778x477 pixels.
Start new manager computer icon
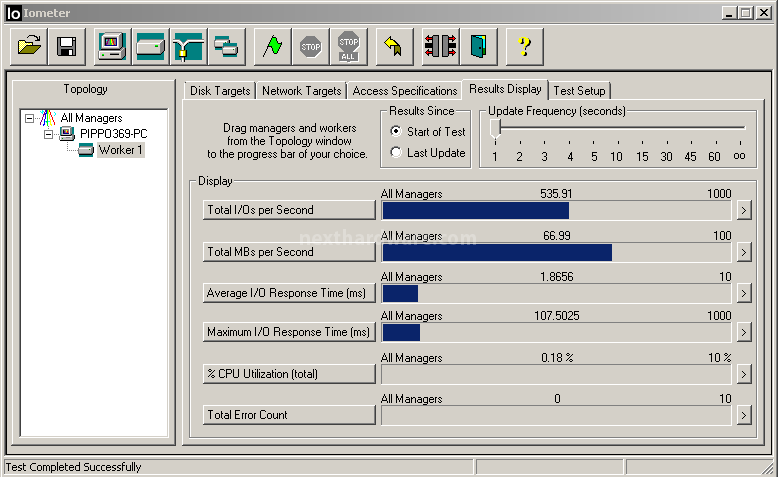point(112,47)
